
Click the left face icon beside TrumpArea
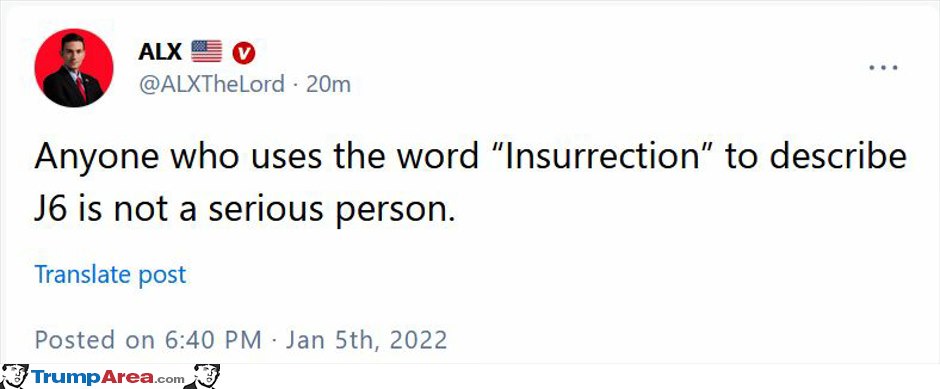(14, 376)
